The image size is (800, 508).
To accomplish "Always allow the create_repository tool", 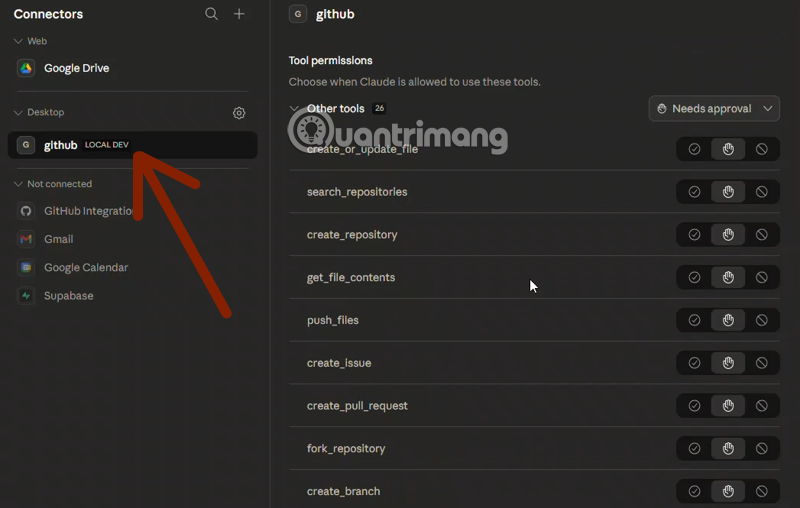I will [x=694, y=235].
